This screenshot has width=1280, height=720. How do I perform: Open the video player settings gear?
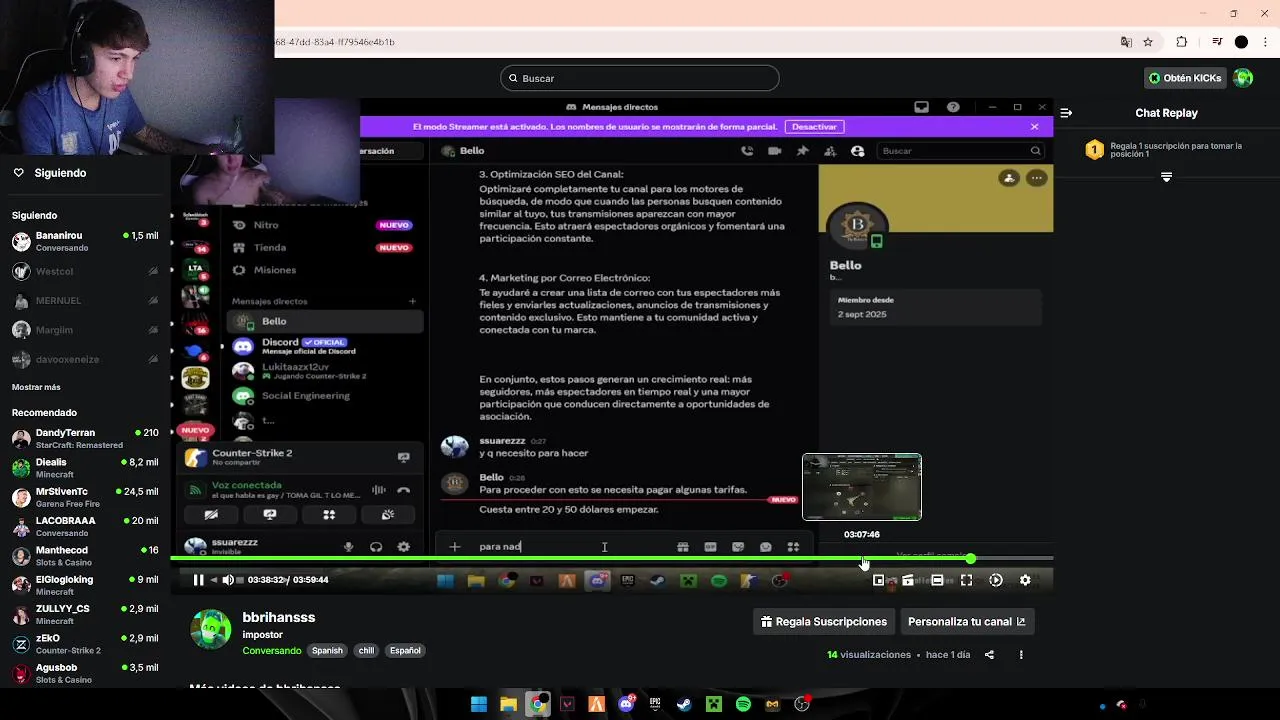point(1025,580)
